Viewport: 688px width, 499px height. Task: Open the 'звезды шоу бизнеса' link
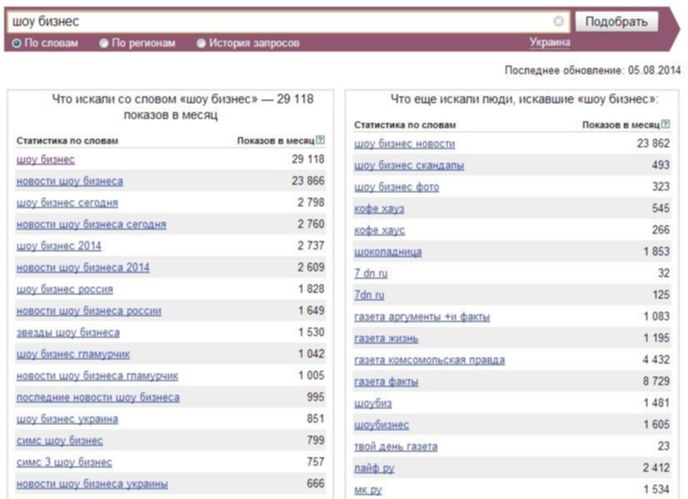(x=68, y=333)
